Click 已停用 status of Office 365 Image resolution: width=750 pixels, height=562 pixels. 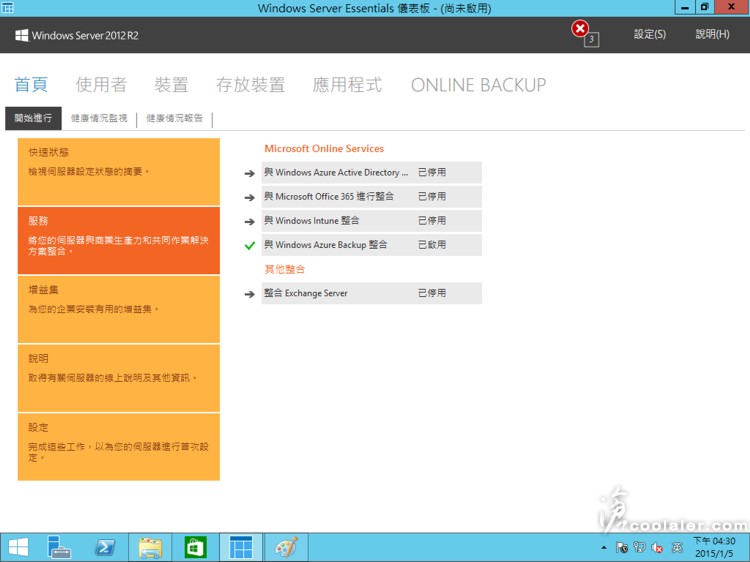[x=432, y=197]
